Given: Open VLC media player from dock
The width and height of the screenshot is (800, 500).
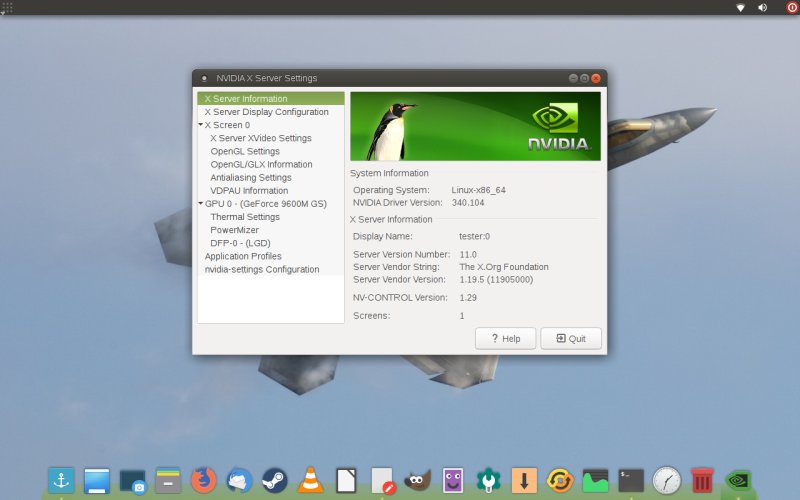Looking at the screenshot, I should point(310,481).
